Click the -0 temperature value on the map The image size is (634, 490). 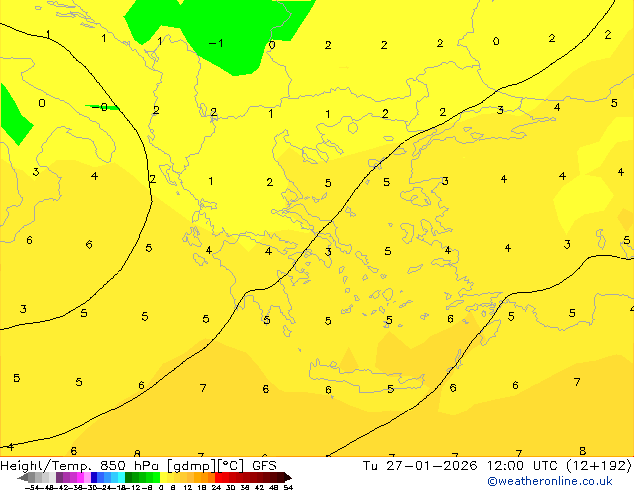click(x=100, y=107)
